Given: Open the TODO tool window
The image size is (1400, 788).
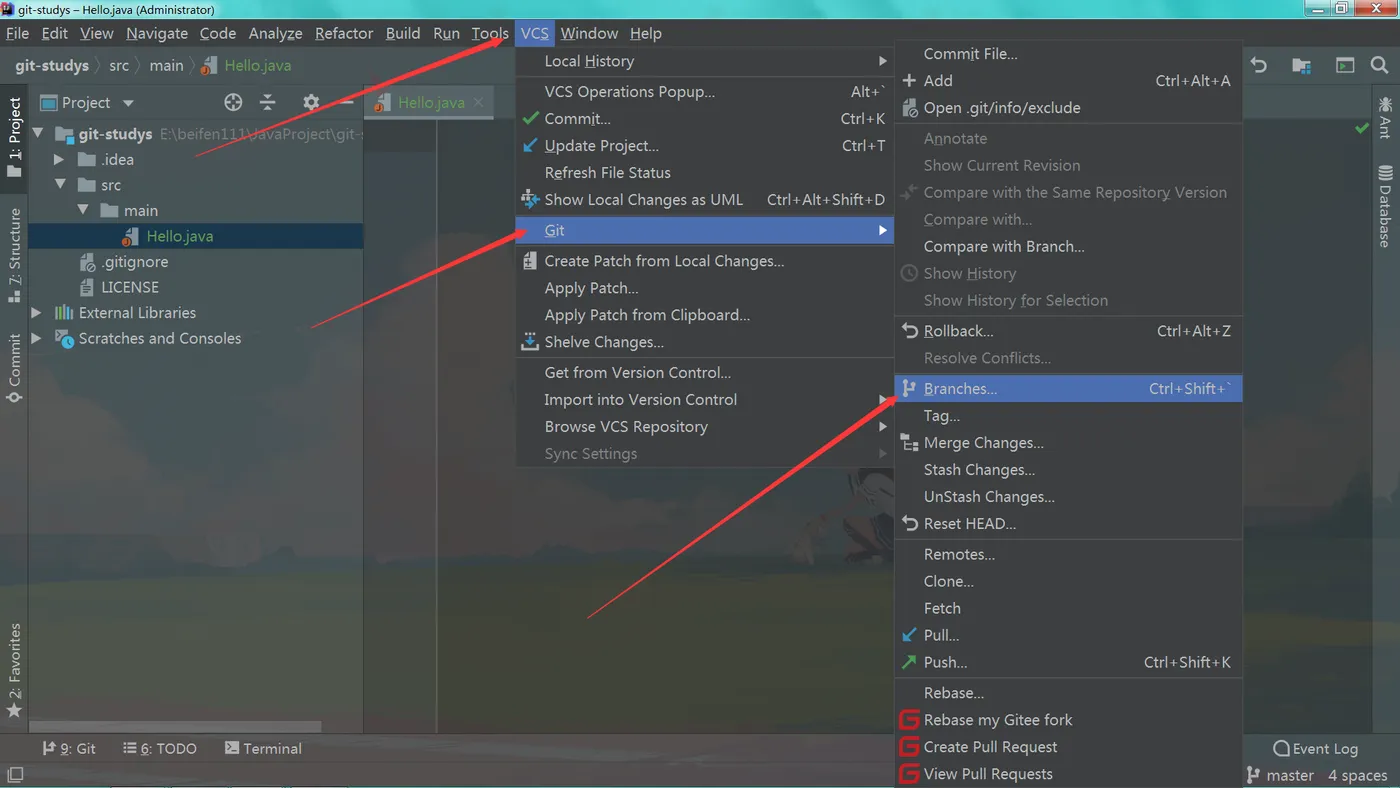Looking at the screenshot, I should pyautogui.click(x=160, y=748).
